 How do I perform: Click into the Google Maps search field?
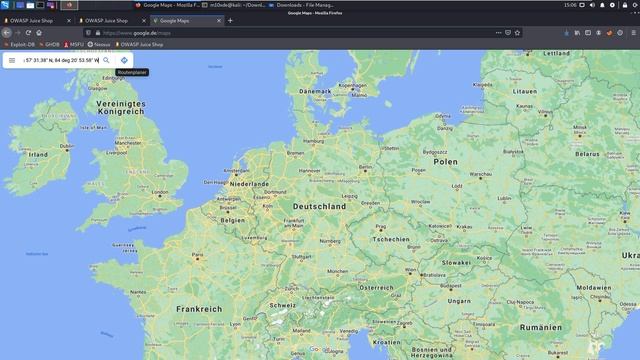click(x=61, y=60)
